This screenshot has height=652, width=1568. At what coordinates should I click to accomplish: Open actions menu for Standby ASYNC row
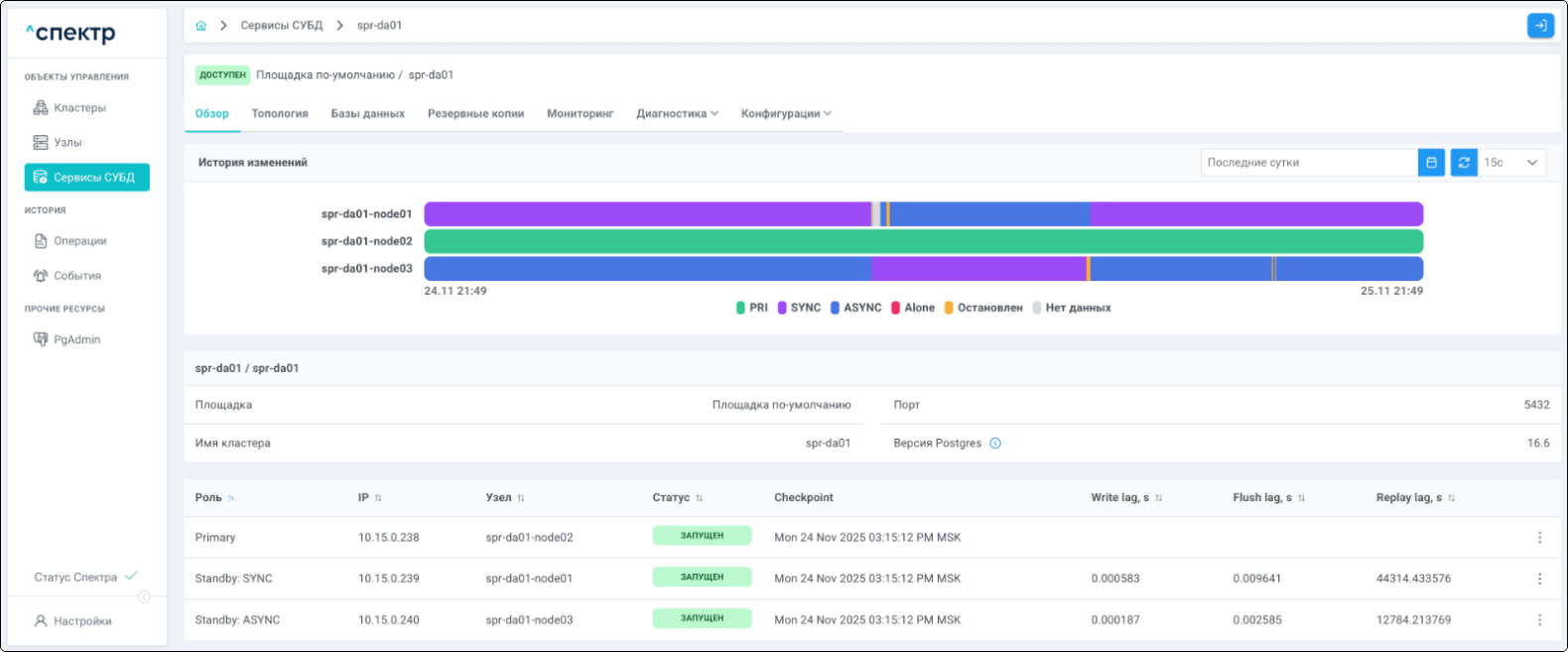pyautogui.click(x=1539, y=620)
